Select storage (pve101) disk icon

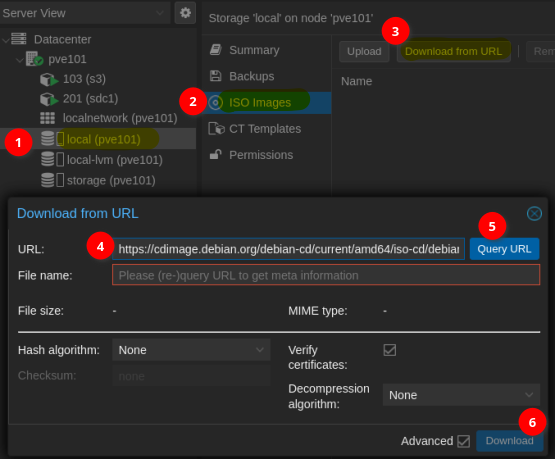(x=52, y=180)
